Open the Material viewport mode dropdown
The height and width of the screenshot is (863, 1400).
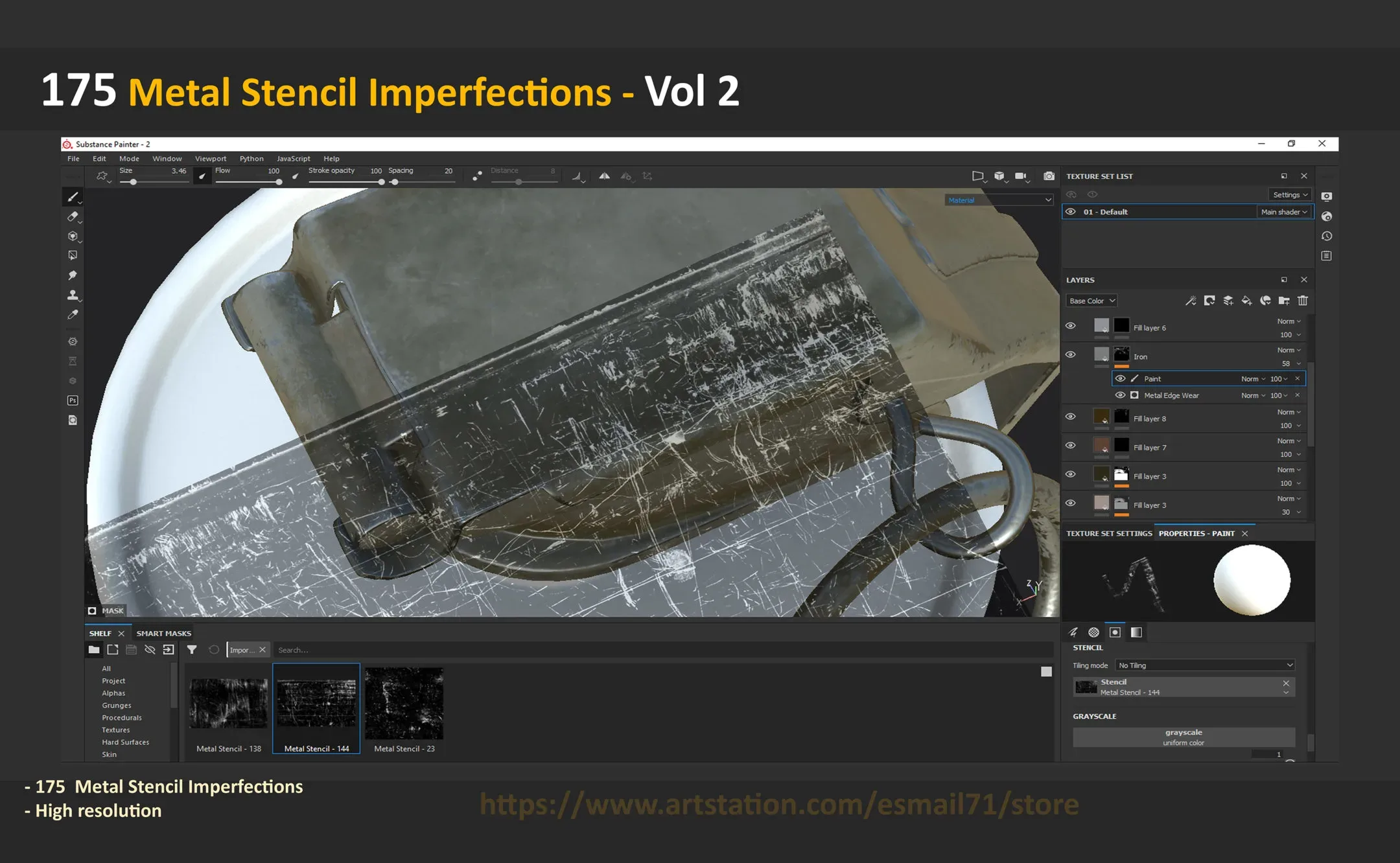(999, 200)
